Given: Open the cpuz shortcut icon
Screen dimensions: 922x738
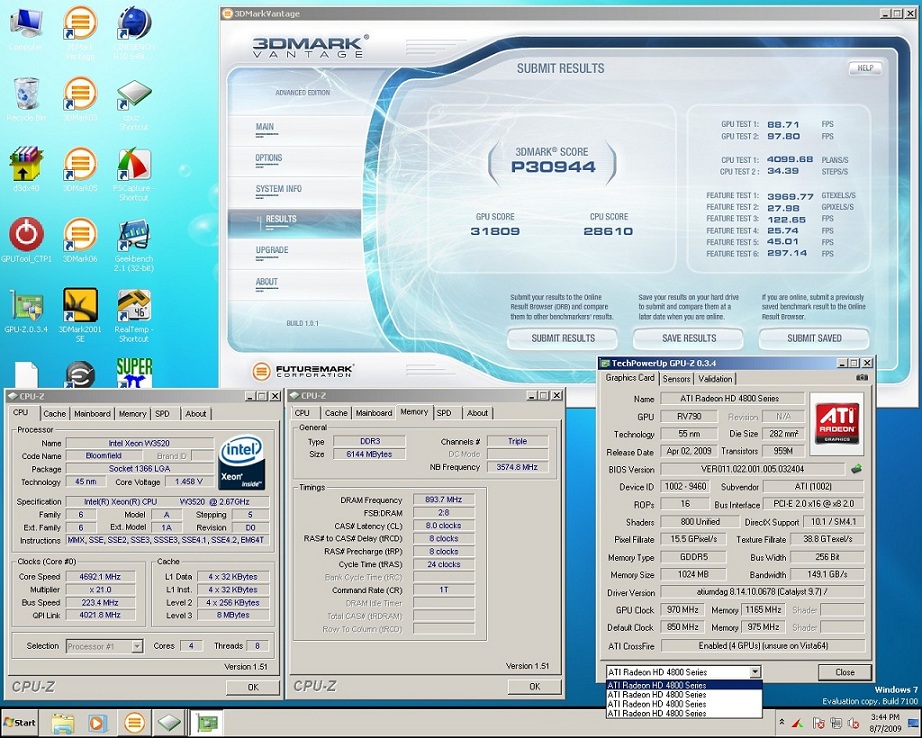Looking at the screenshot, I should [134, 104].
